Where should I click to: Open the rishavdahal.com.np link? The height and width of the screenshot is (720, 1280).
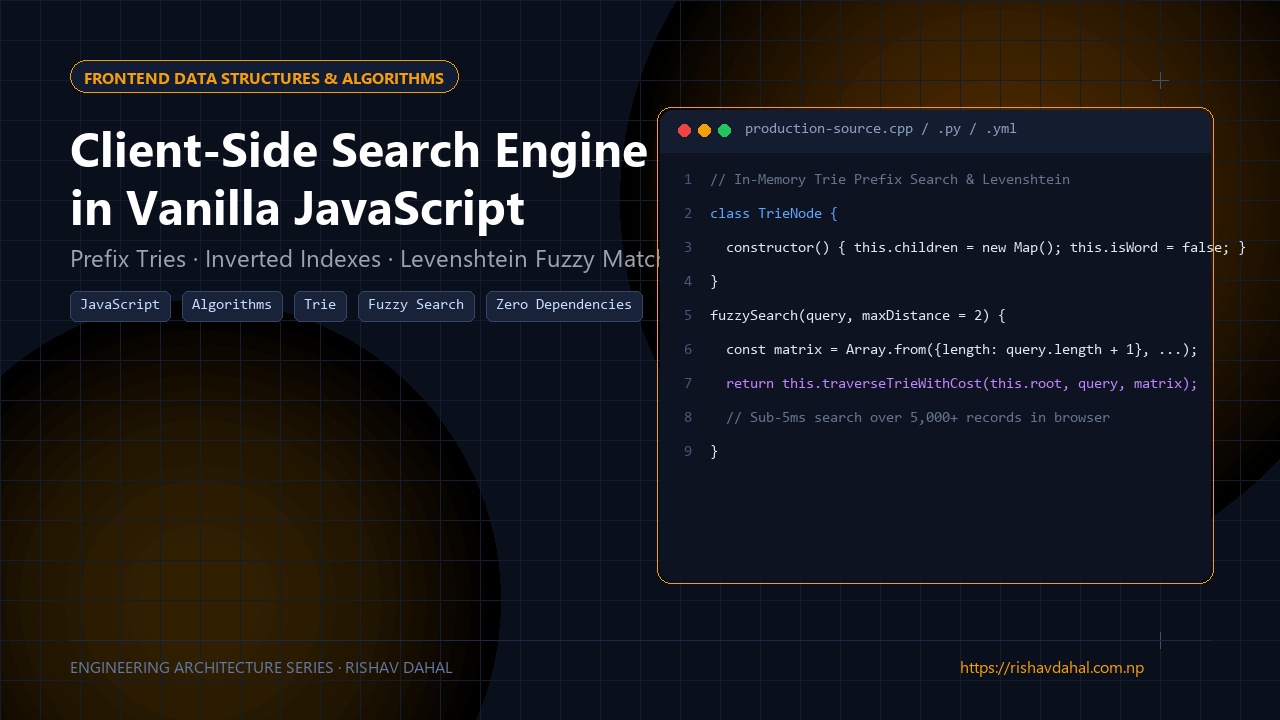tap(1052, 667)
